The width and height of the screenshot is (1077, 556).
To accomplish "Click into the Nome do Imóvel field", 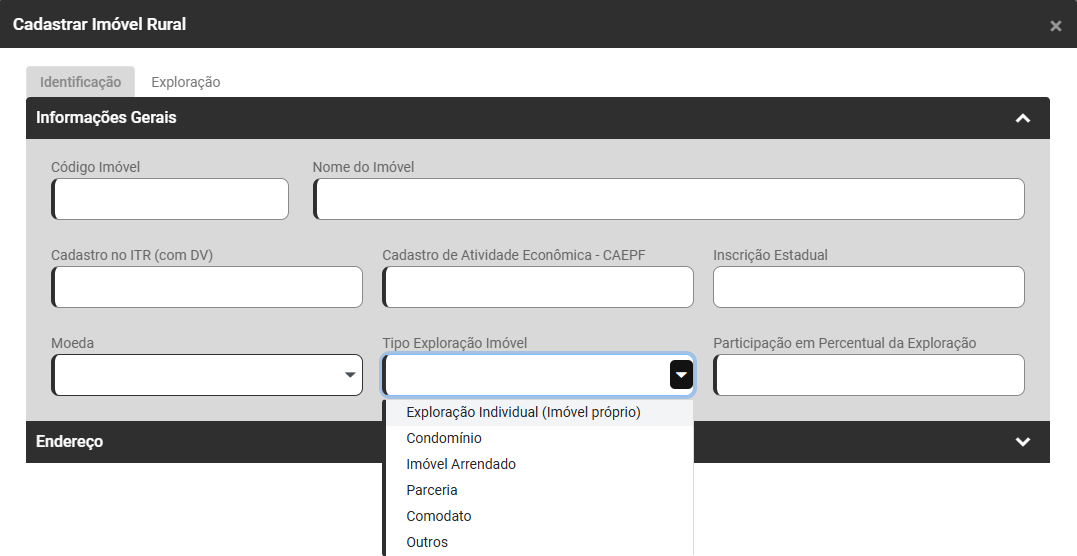I will [x=669, y=199].
